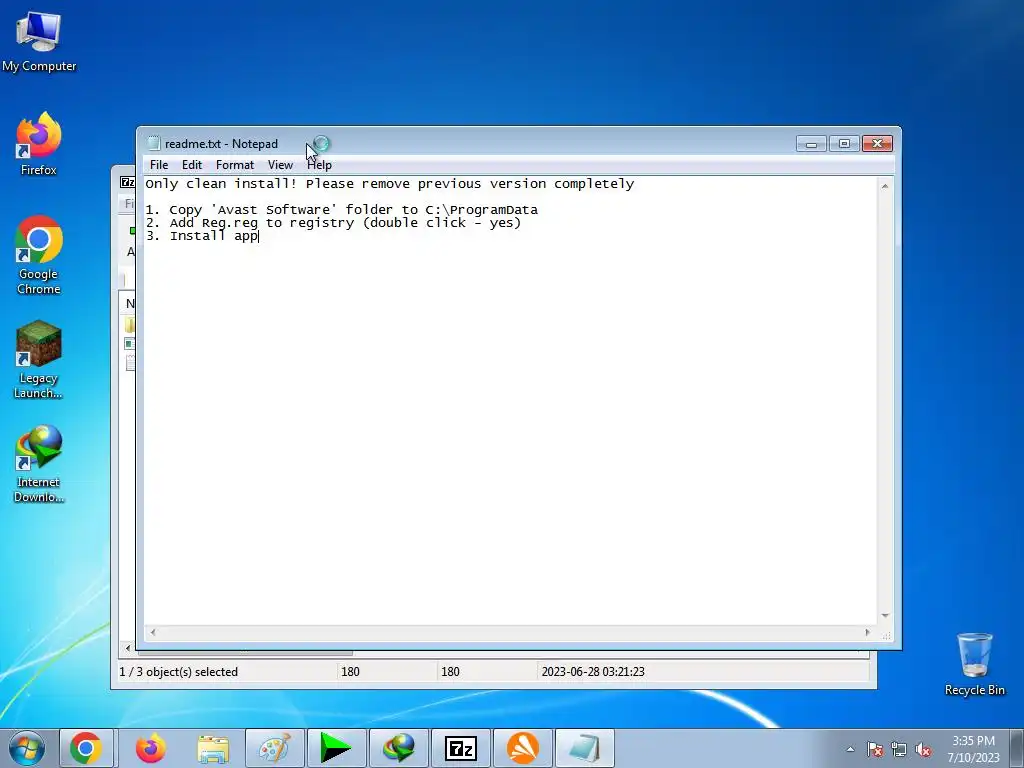Click the Notepad vertical scrollbar down arrow

[x=885, y=616]
